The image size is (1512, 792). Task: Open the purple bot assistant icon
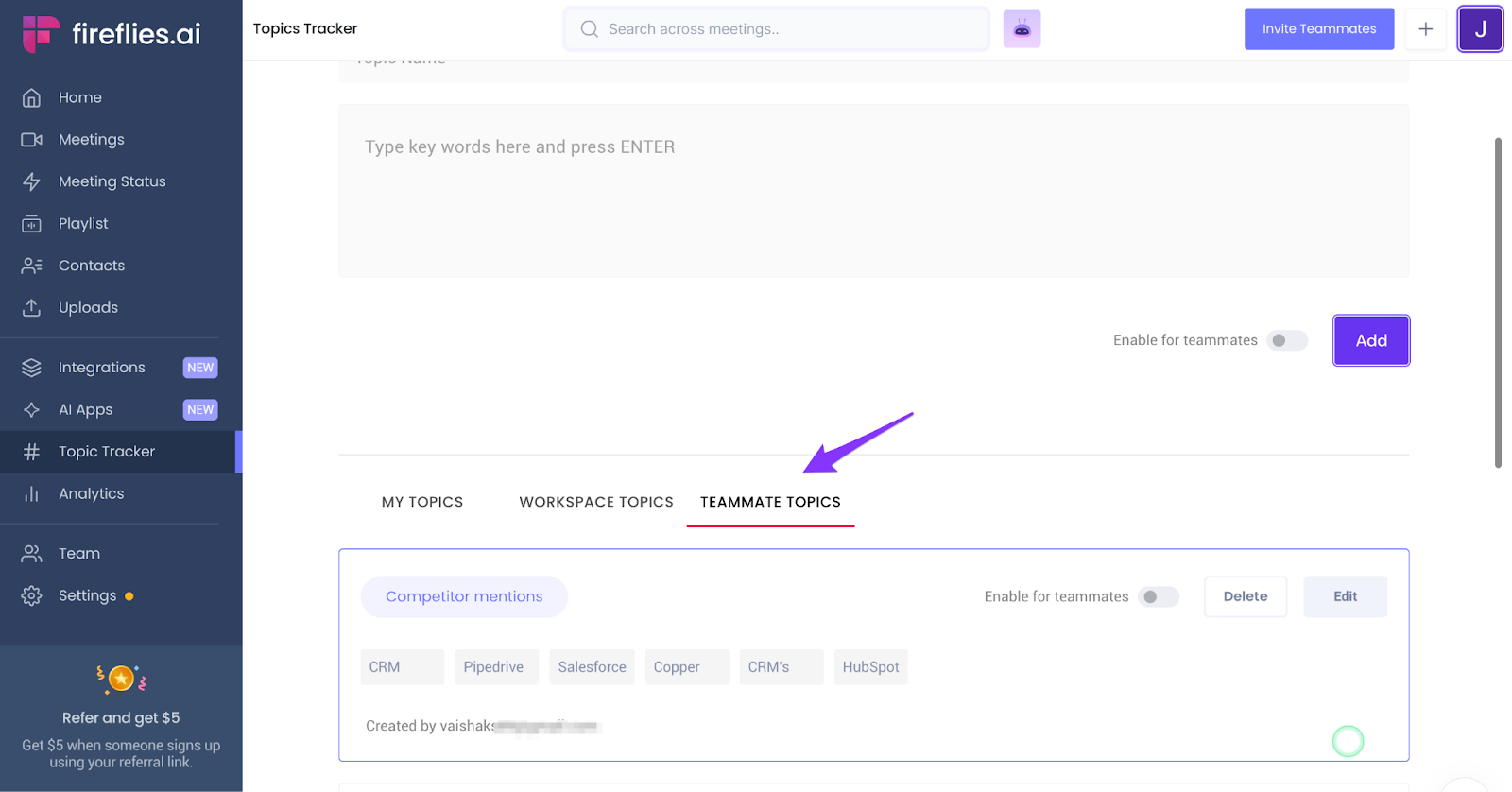tap(1022, 29)
